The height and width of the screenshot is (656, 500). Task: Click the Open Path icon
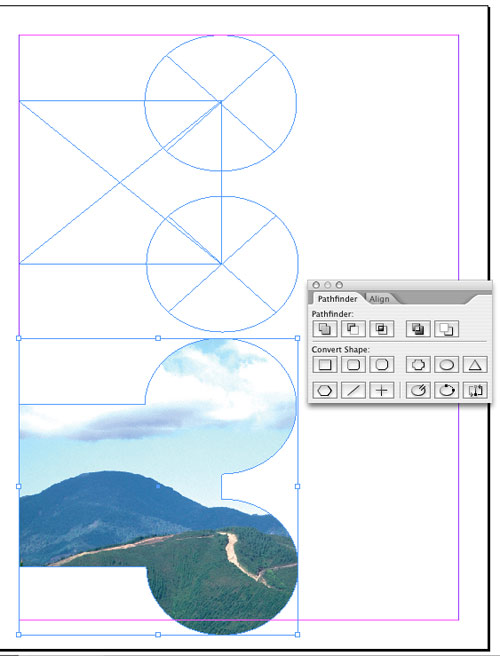click(x=418, y=390)
